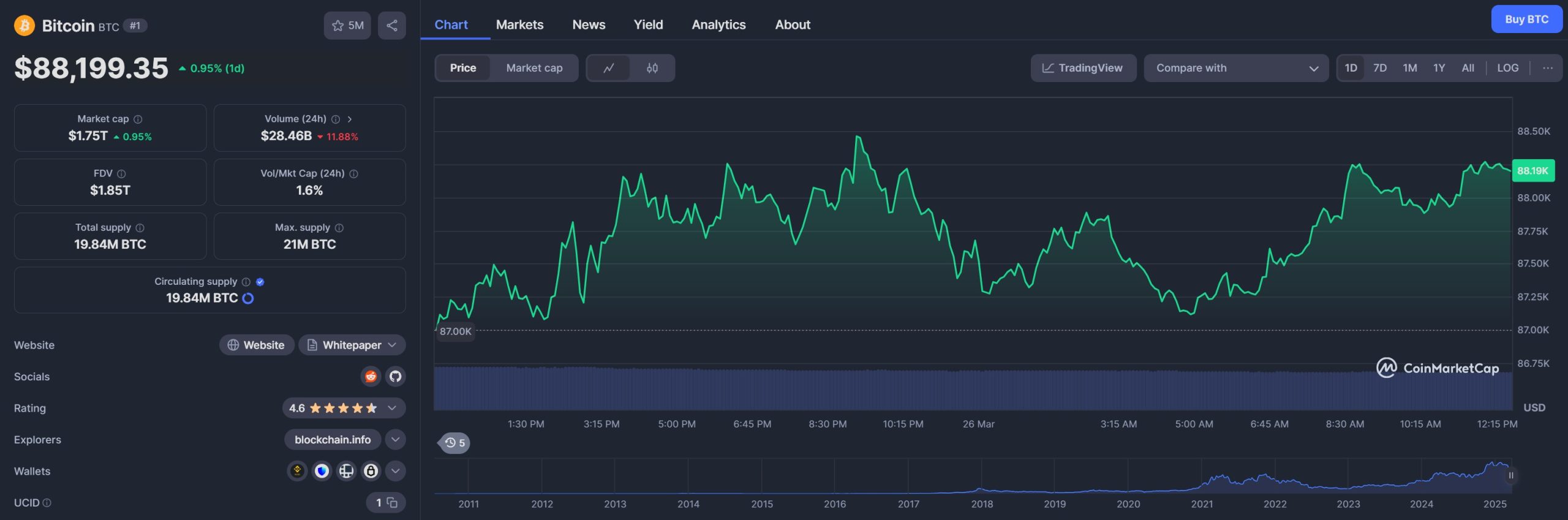Show Max. supply info icon
Image resolution: width=1568 pixels, height=520 pixels.
point(339,227)
